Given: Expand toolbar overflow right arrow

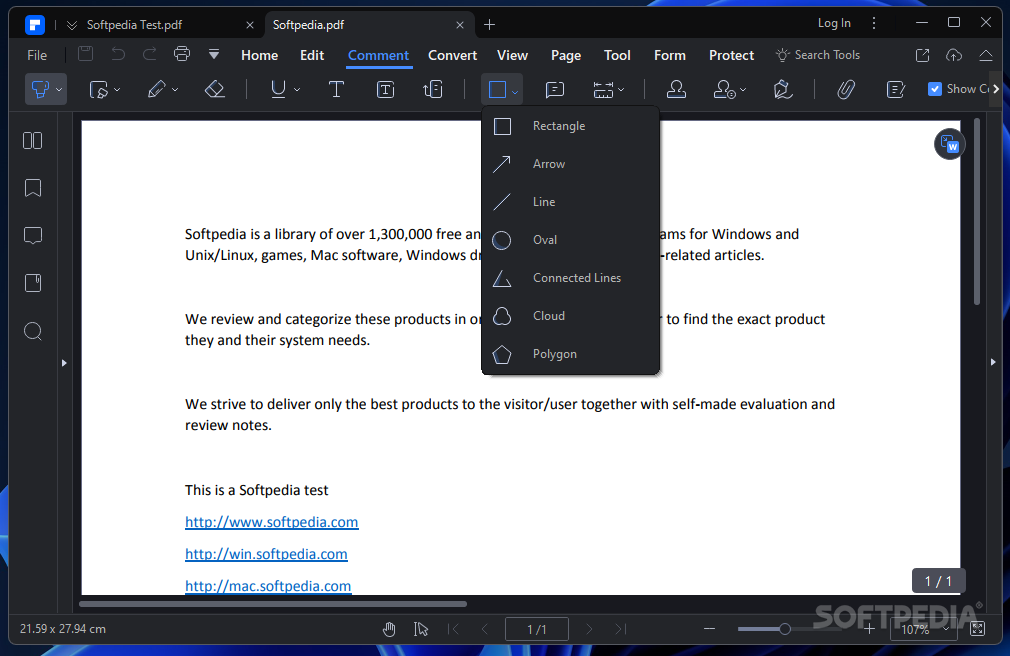Looking at the screenshot, I should point(996,89).
